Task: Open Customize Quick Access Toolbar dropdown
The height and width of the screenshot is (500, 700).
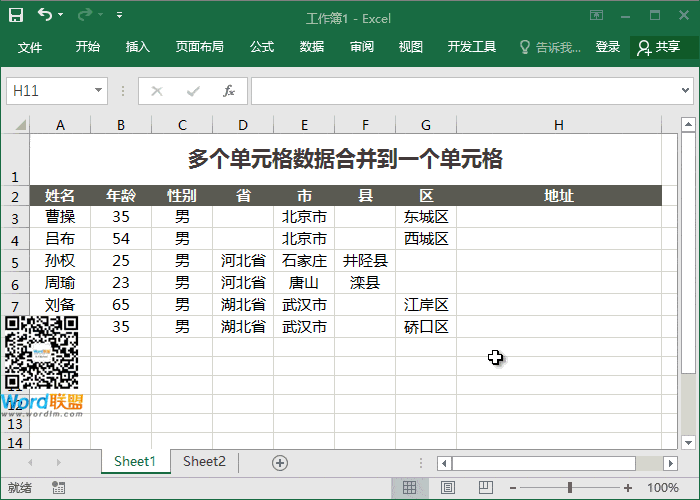Action: click(x=119, y=15)
